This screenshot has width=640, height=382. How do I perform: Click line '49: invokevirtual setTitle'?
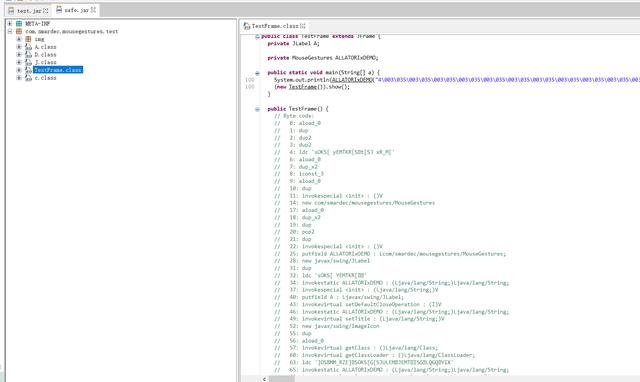click(x=359, y=319)
